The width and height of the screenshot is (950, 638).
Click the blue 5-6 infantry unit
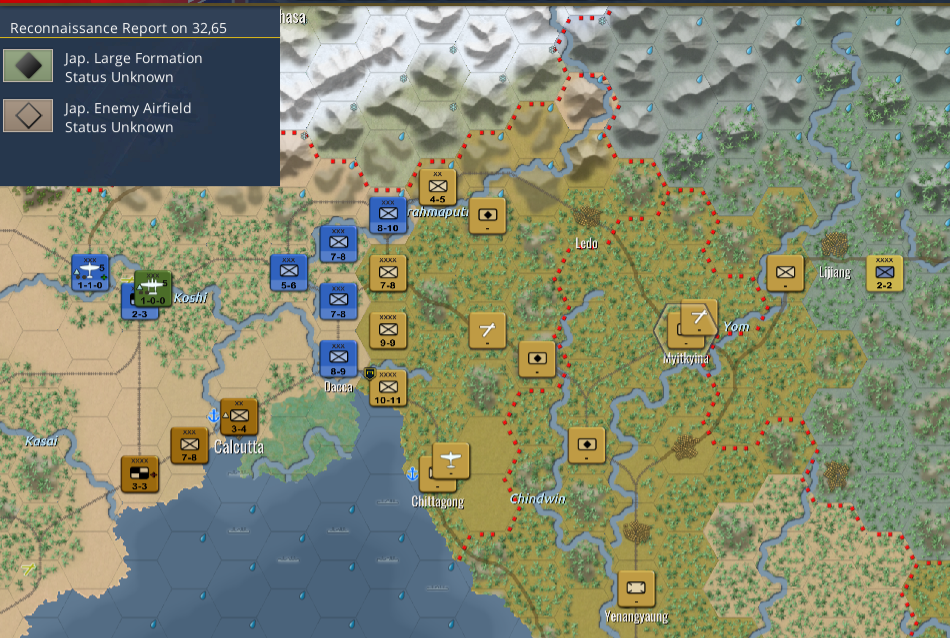[x=289, y=273]
